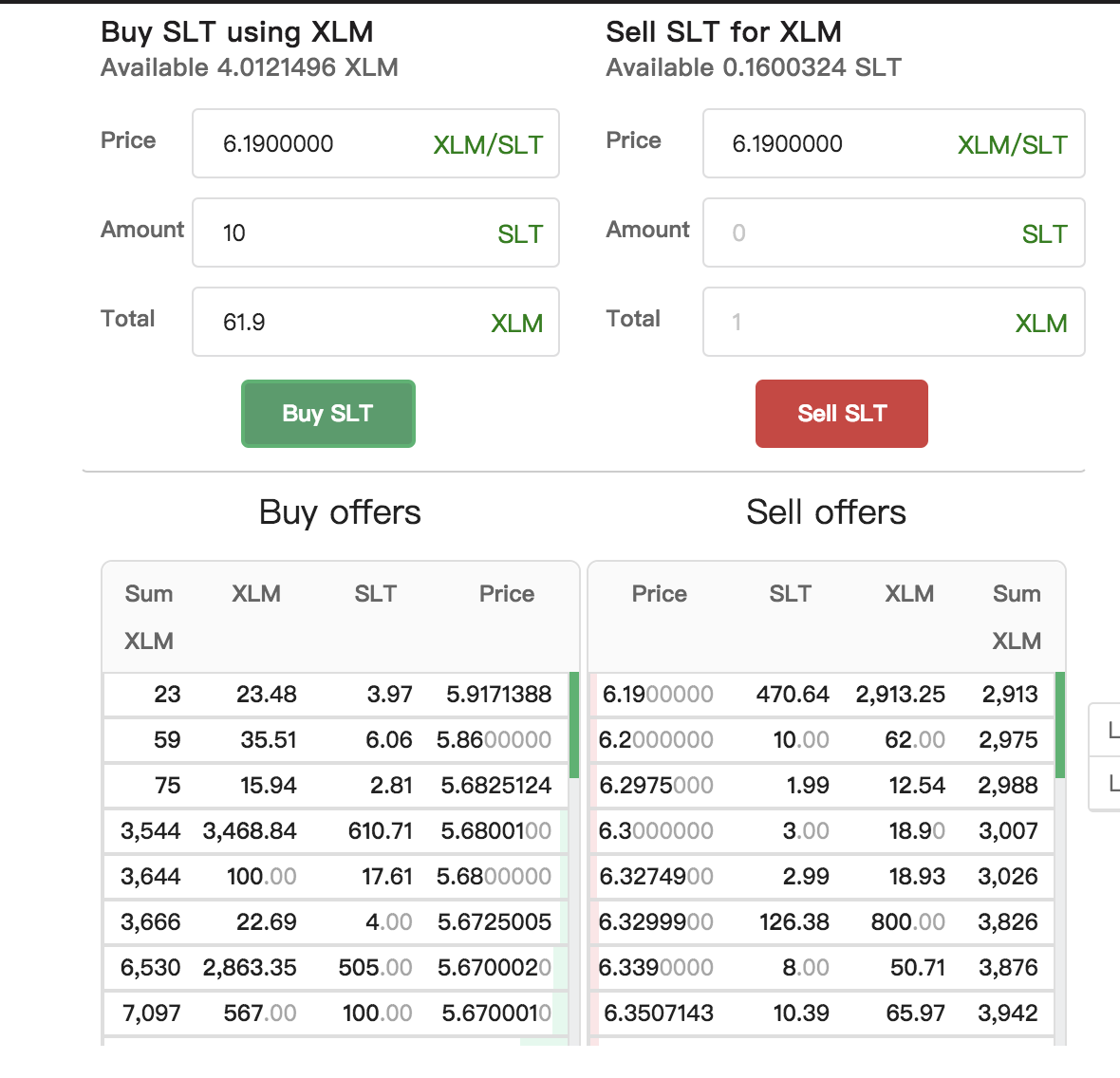Pick buy offer priced 5.6700020

tap(336, 968)
